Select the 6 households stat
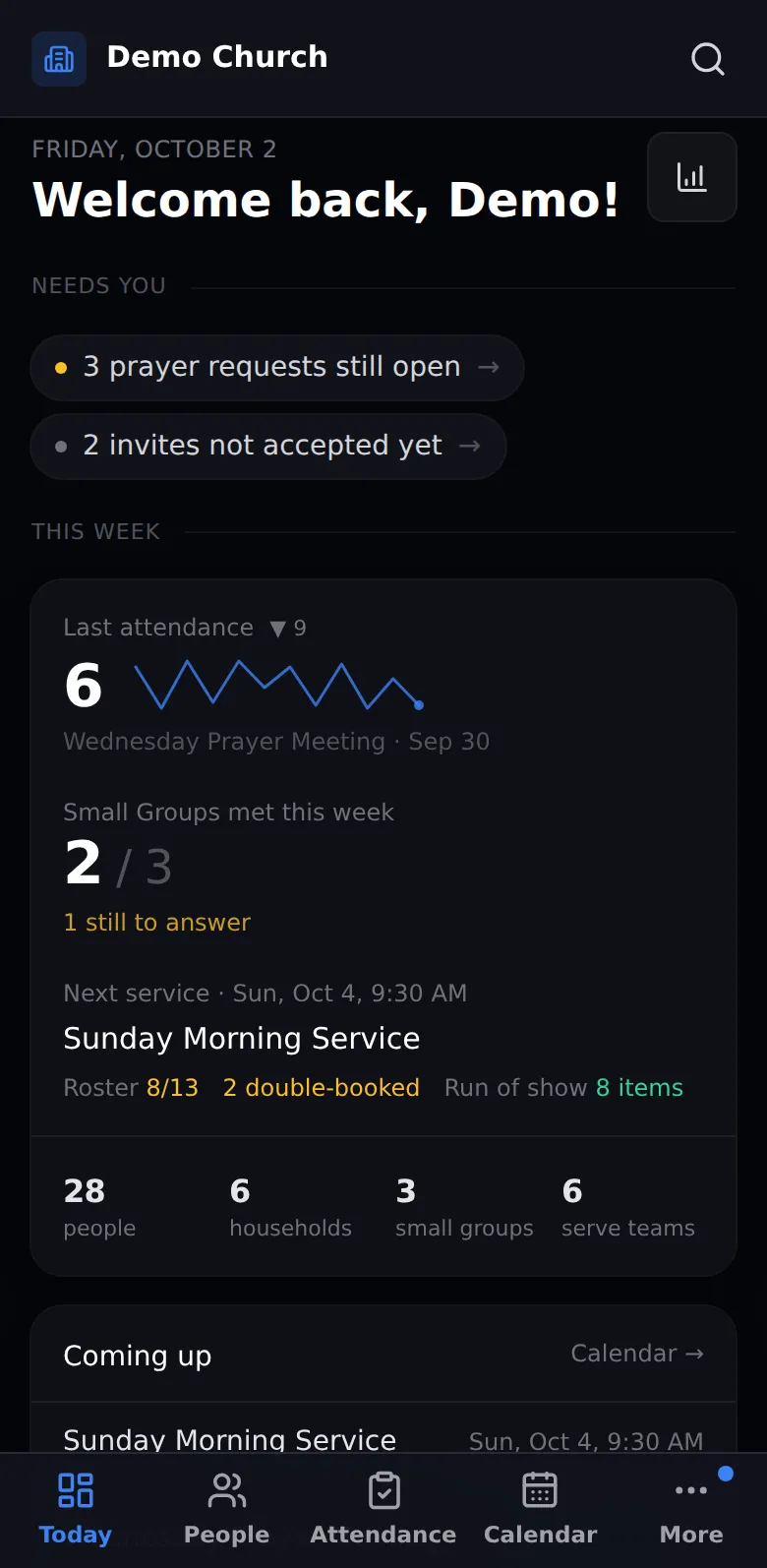The image size is (767, 1568). click(x=291, y=1207)
